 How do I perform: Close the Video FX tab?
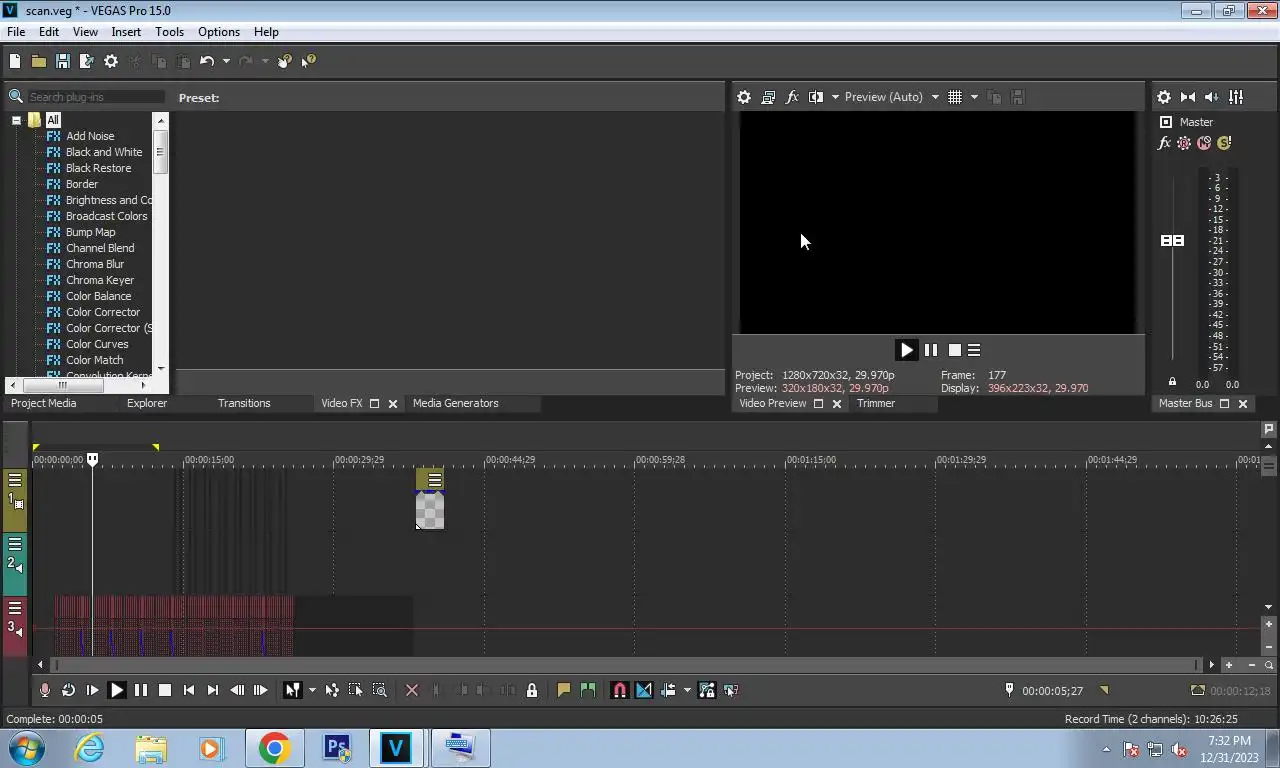point(393,404)
